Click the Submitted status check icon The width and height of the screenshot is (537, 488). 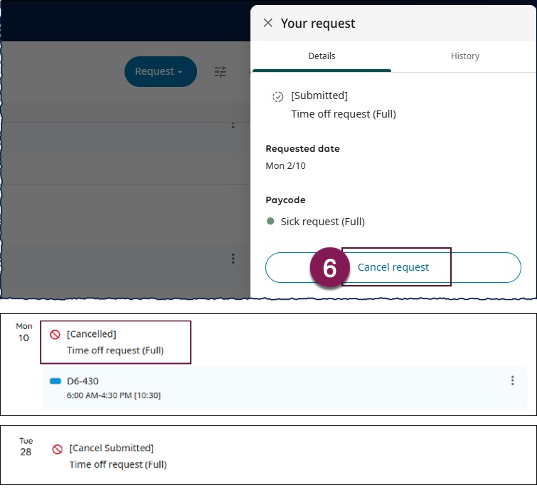click(x=278, y=97)
